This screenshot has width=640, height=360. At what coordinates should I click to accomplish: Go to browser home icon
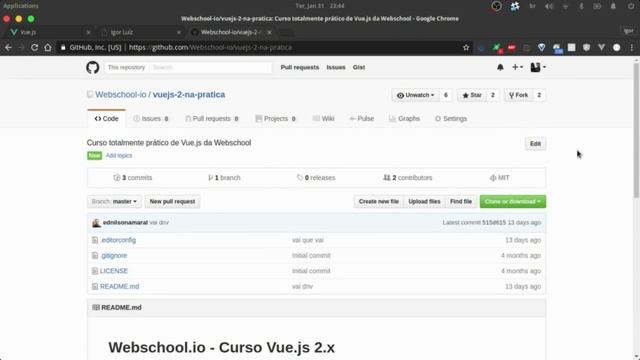48,47
